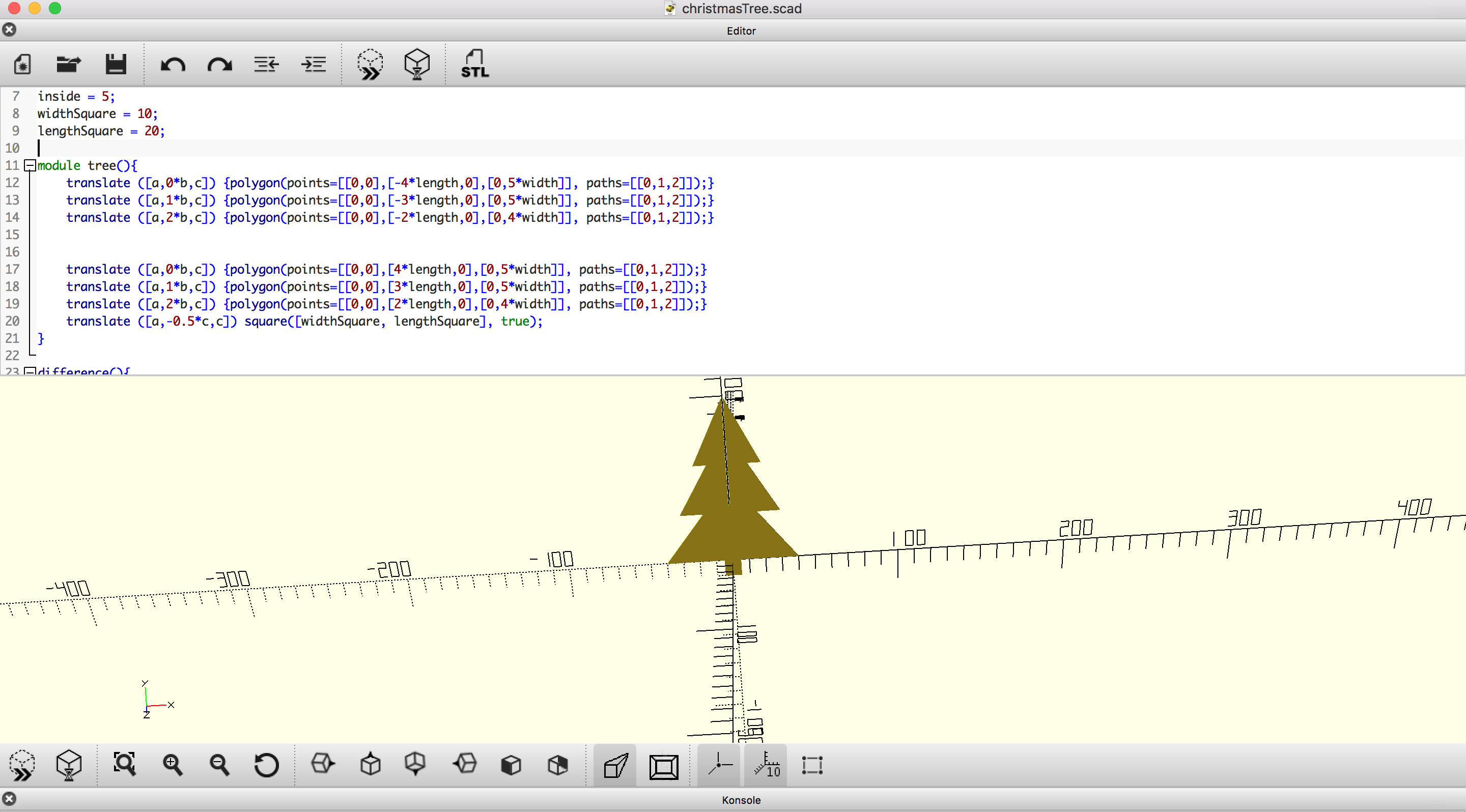Indent the selected code lines
Screen dimensions: 1466x812
[313, 64]
